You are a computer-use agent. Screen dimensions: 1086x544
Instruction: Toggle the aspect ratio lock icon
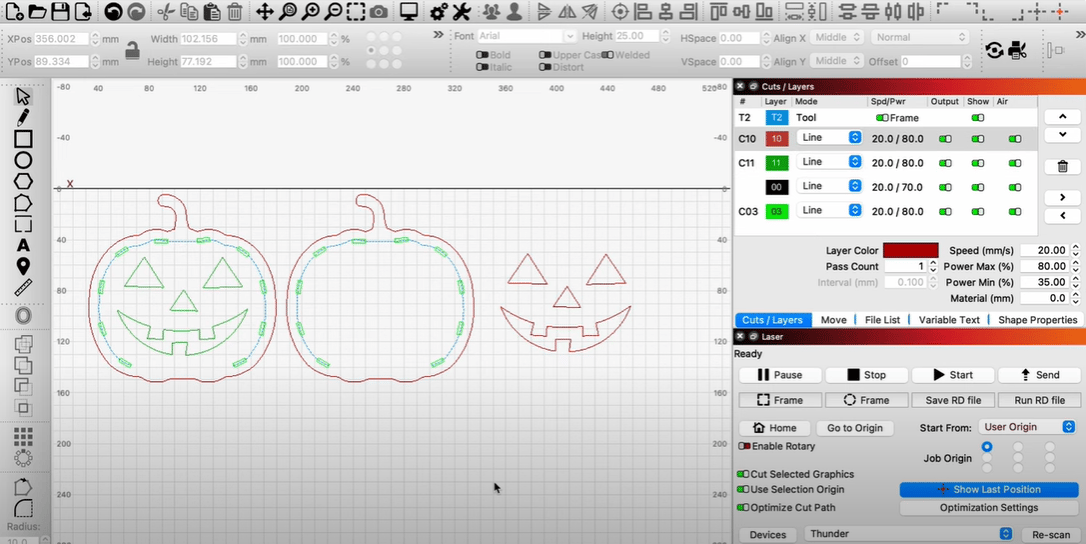click(x=132, y=50)
